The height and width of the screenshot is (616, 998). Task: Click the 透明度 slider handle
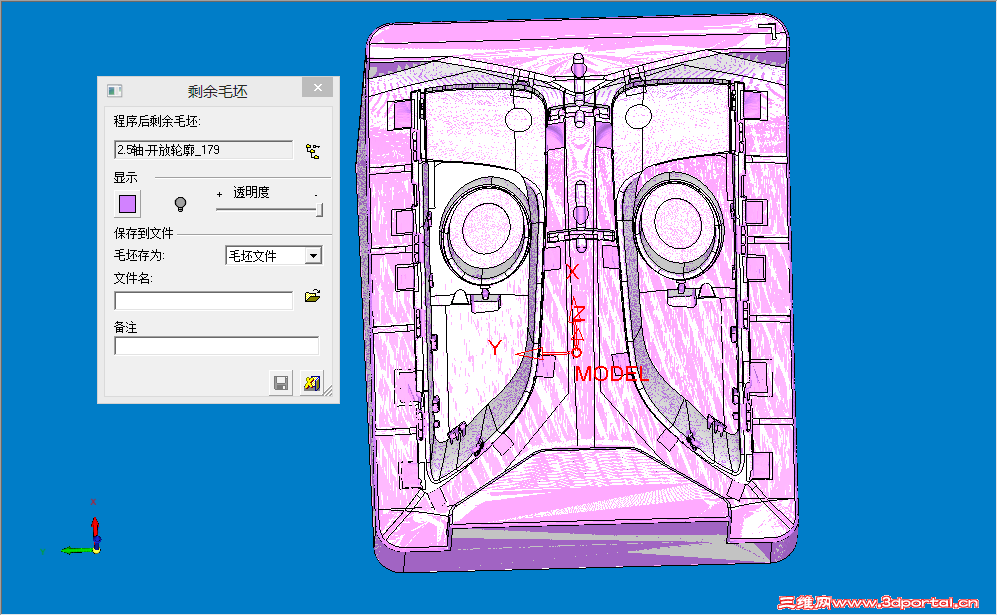click(317, 207)
